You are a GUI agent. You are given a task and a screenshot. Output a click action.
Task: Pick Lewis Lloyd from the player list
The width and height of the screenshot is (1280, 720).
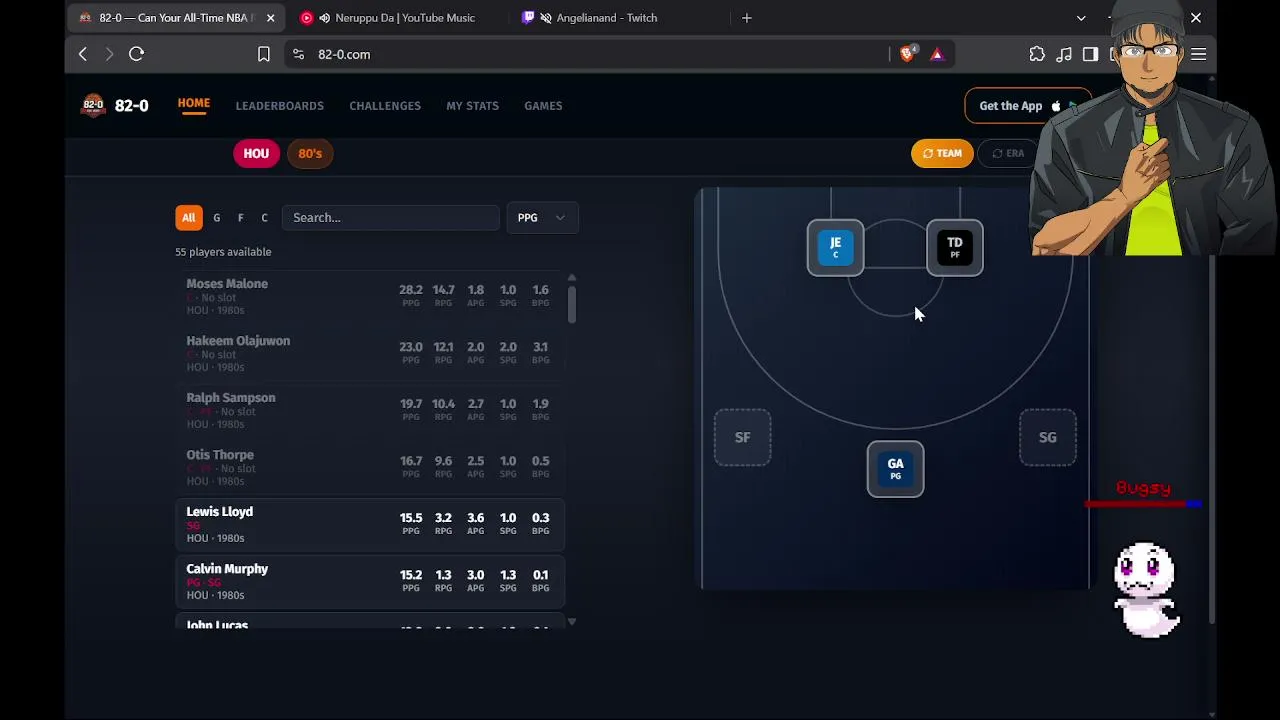click(x=370, y=525)
